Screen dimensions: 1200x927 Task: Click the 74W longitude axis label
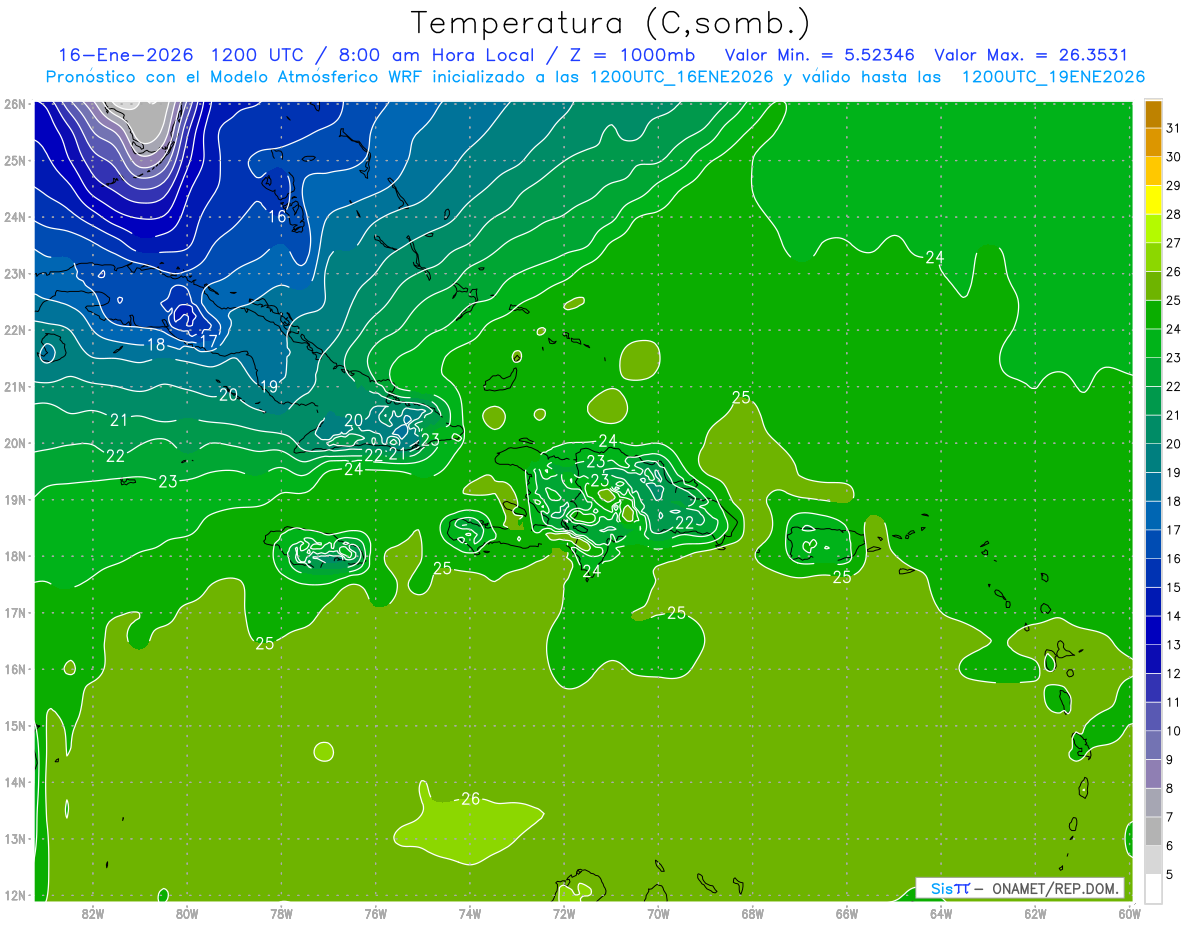[x=469, y=912]
